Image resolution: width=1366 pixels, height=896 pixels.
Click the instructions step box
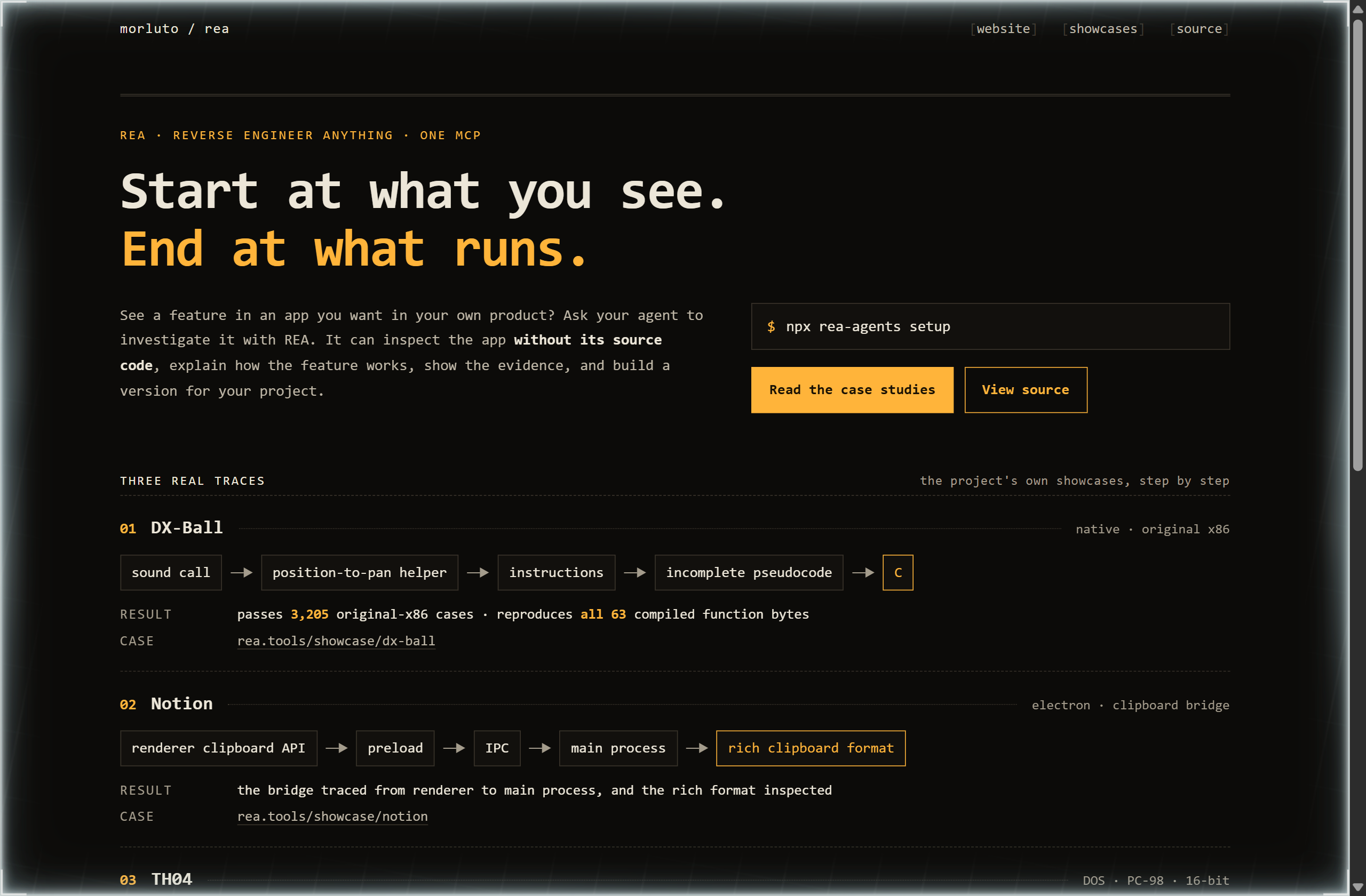tap(556, 572)
